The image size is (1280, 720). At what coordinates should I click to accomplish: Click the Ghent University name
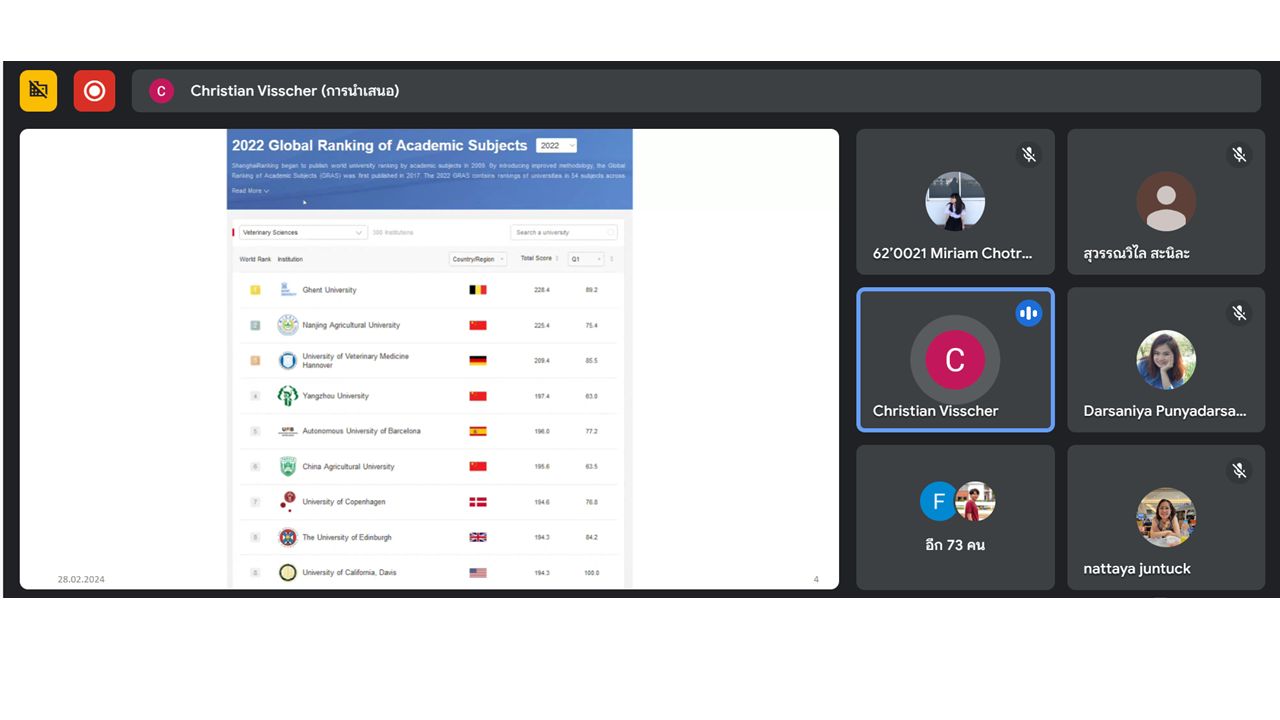click(x=329, y=290)
